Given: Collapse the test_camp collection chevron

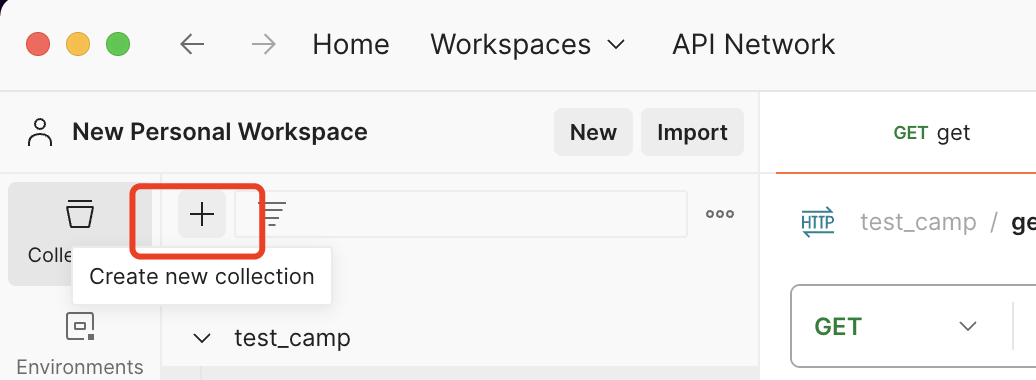Looking at the screenshot, I should click(201, 338).
